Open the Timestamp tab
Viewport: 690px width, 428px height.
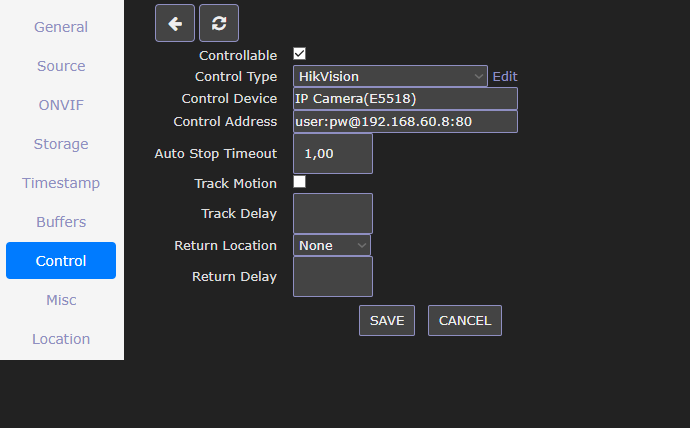[61, 183]
